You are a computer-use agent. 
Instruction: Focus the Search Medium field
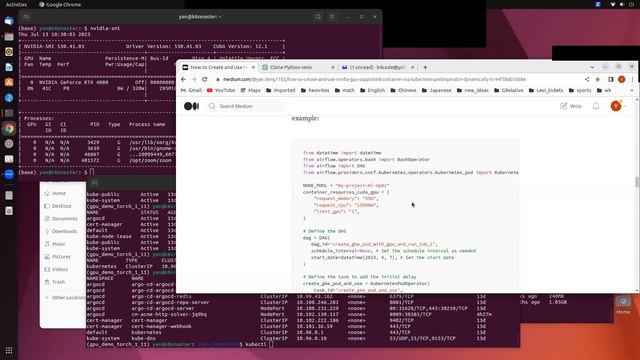[245, 106]
